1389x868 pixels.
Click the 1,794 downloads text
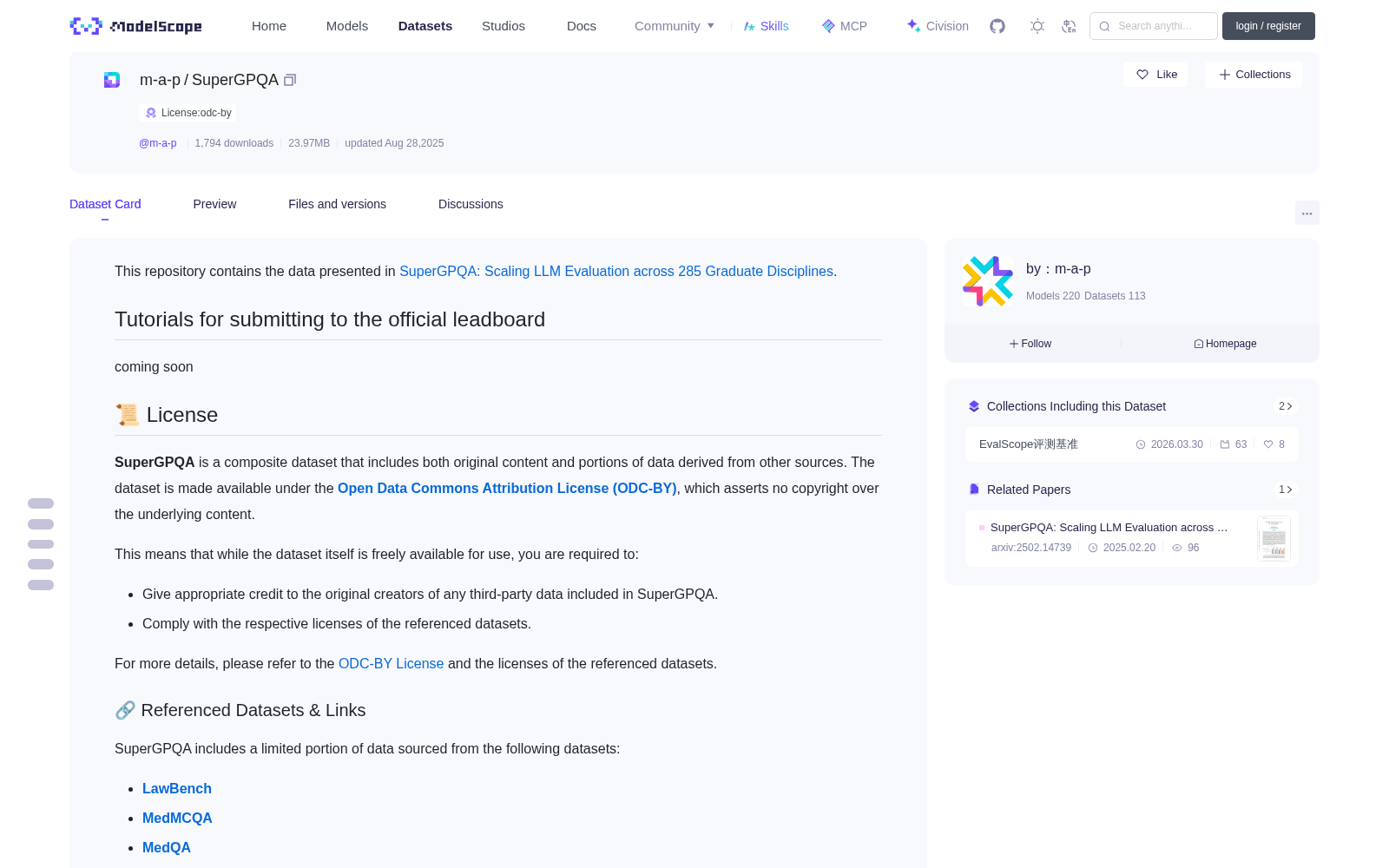click(x=234, y=143)
